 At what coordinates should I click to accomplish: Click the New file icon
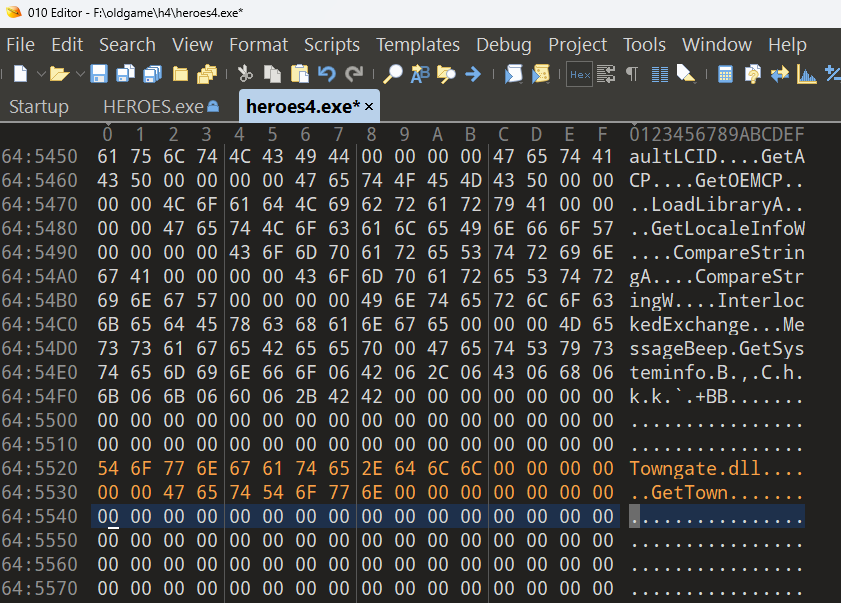coord(20,73)
